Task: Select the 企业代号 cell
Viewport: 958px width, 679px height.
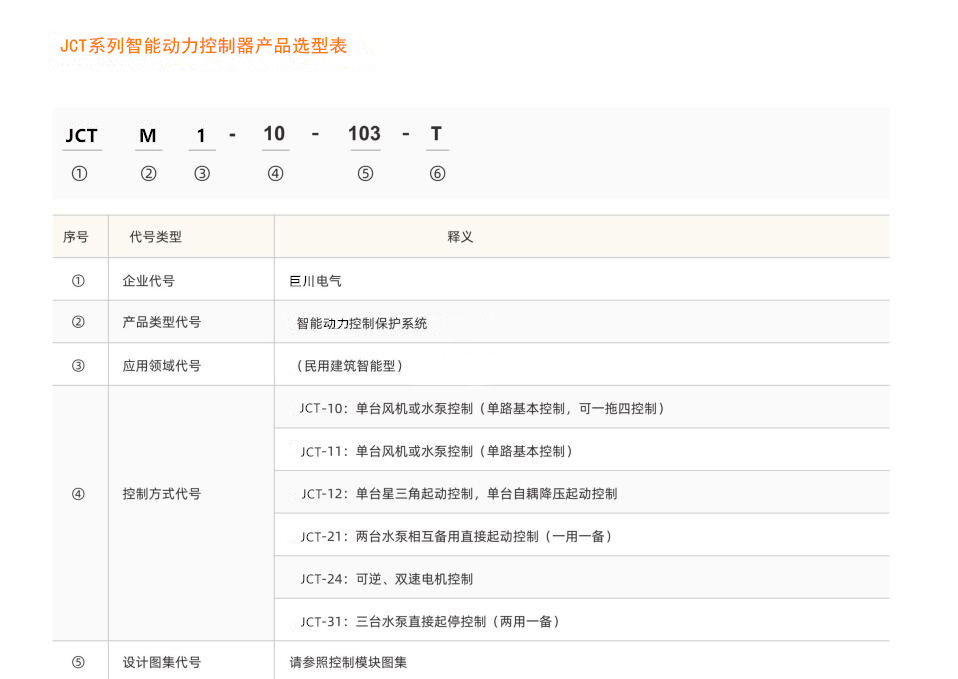Action: 148,281
